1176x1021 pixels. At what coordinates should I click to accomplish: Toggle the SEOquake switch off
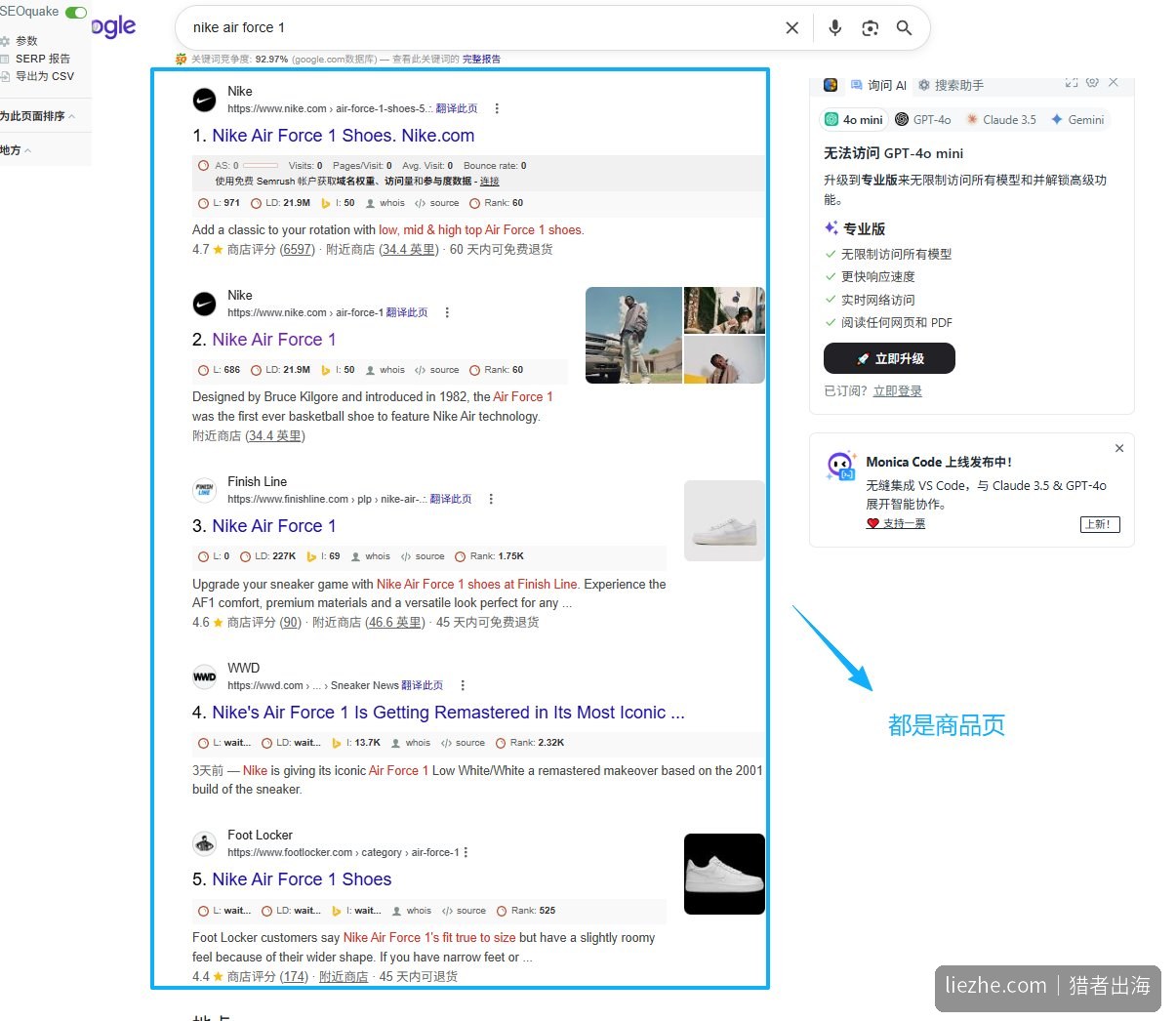pos(75,12)
